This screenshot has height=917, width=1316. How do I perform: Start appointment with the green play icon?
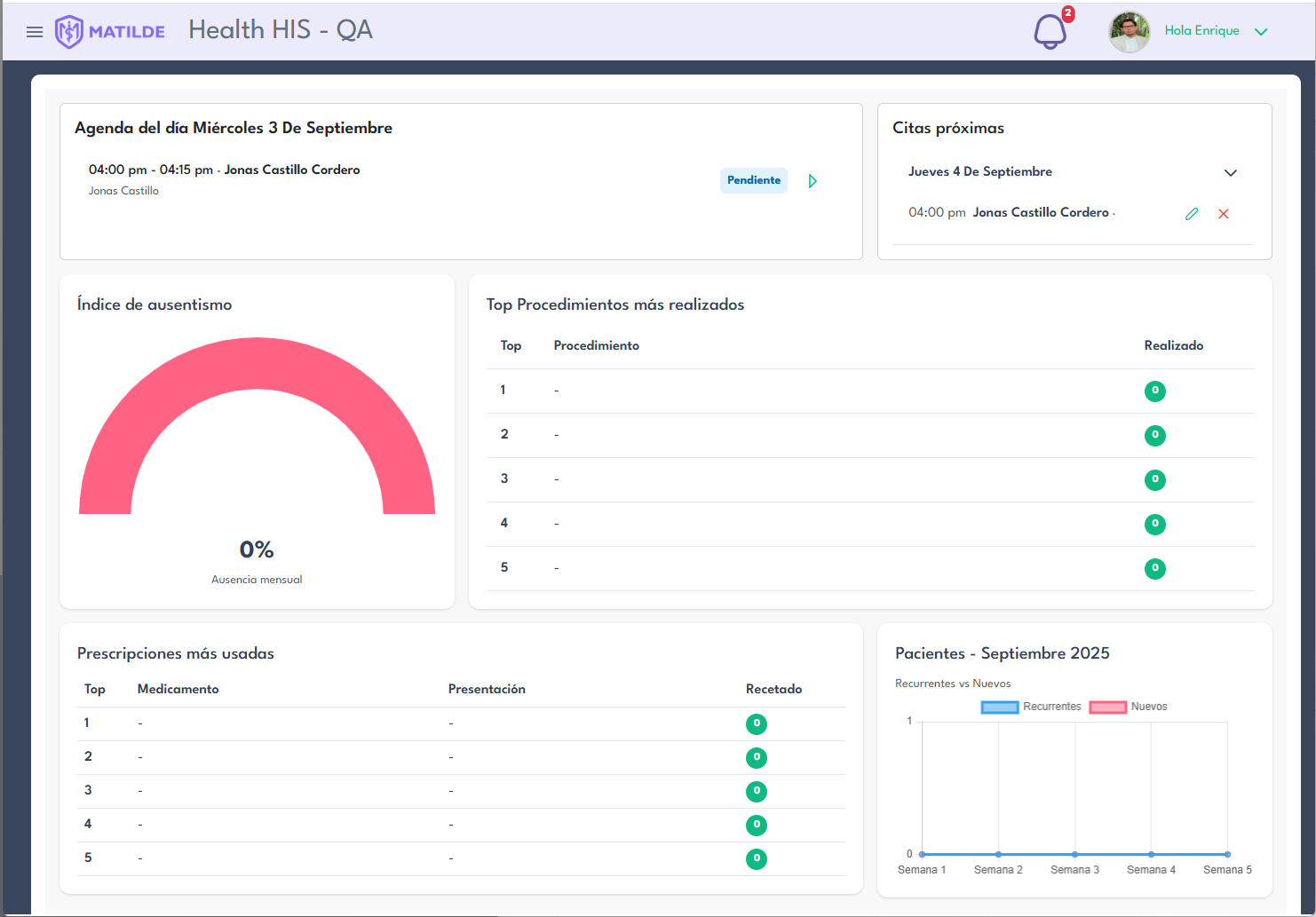(x=813, y=181)
